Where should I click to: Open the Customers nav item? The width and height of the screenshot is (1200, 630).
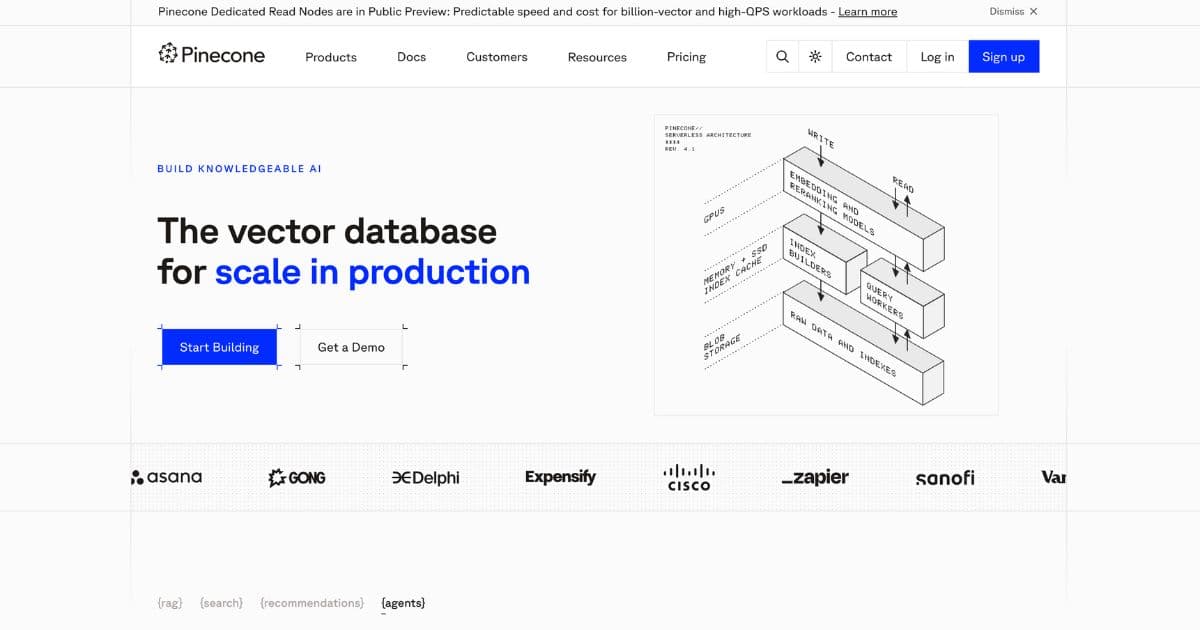[496, 57]
